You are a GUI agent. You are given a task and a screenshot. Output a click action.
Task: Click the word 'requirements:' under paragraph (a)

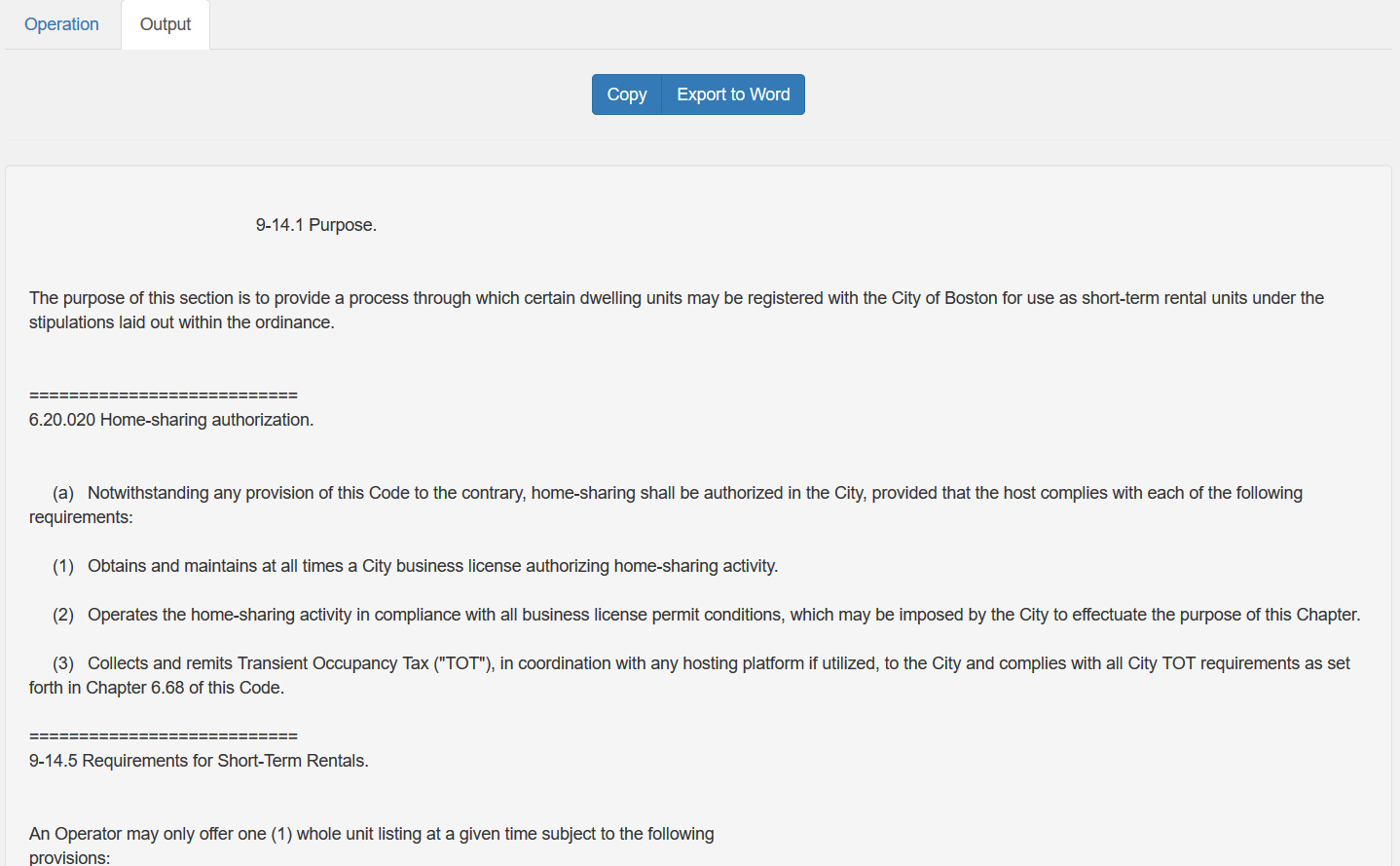pyautogui.click(x=81, y=517)
